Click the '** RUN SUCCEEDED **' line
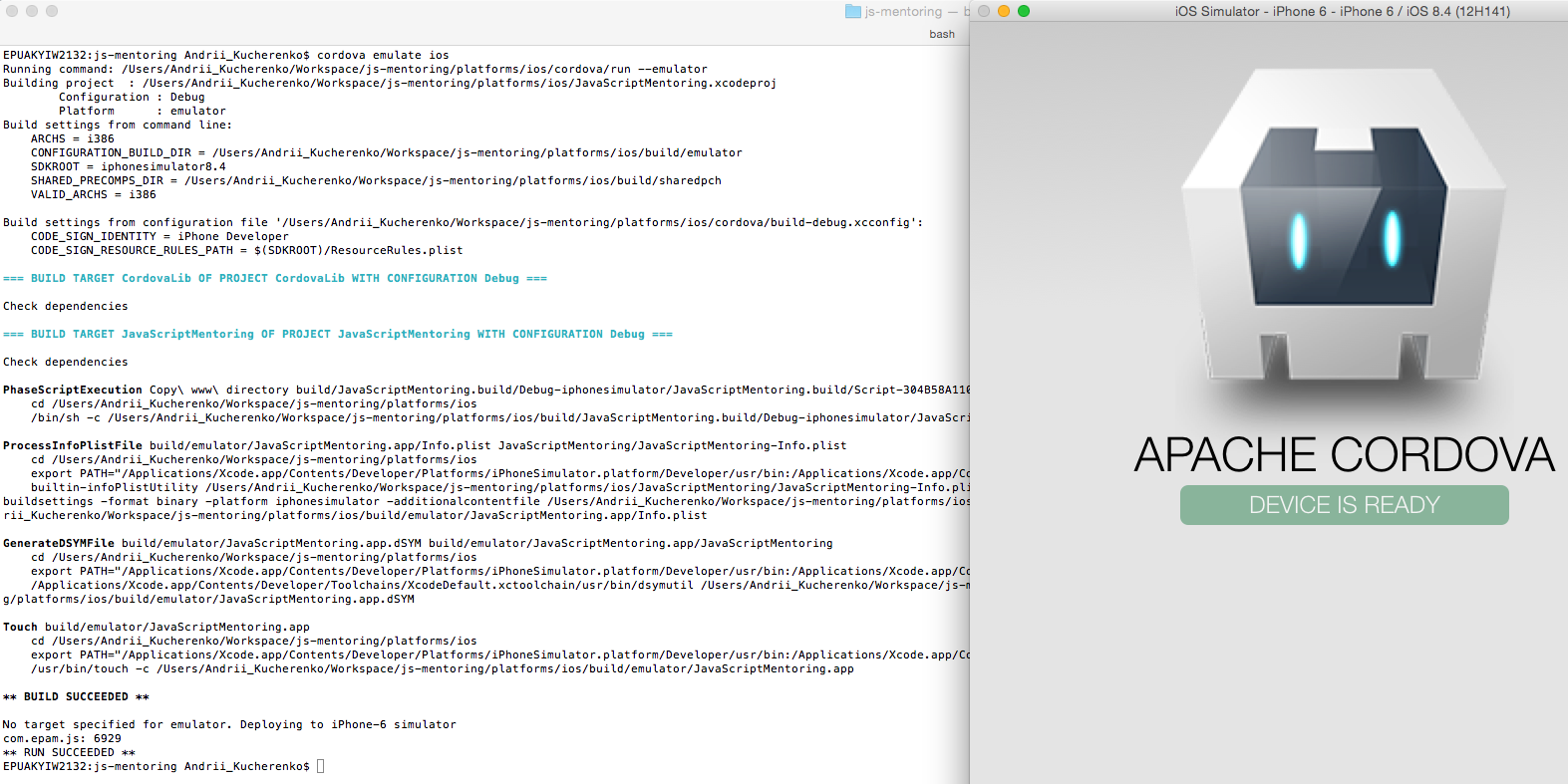This screenshot has height=784, width=1568. coord(69,752)
